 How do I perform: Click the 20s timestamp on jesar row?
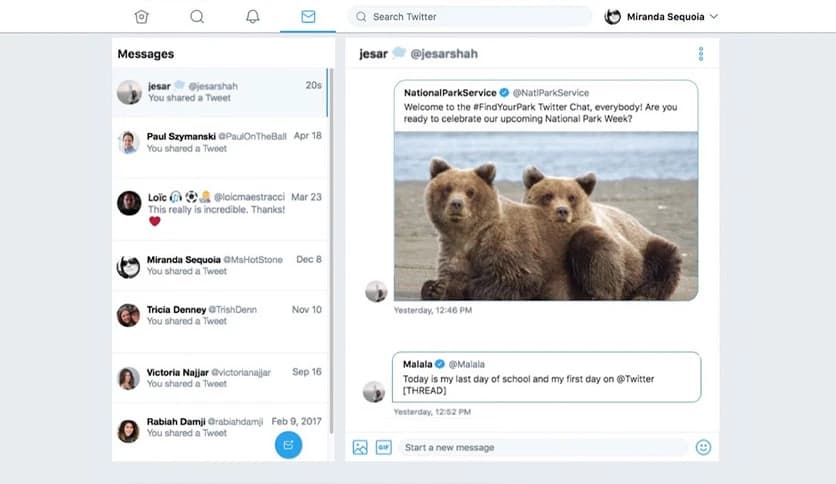pyautogui.click(x=314, y=85)
